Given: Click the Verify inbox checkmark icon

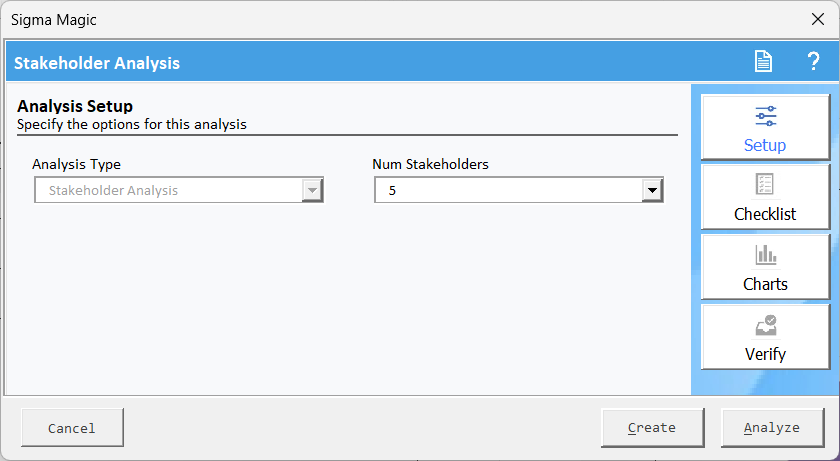Looking at the screenshot, I should pos(766,325).
